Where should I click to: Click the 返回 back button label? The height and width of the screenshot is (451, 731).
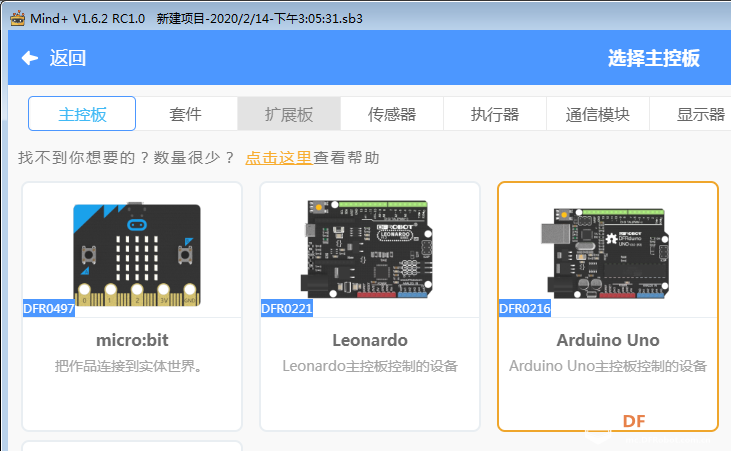tap(68, 58)
